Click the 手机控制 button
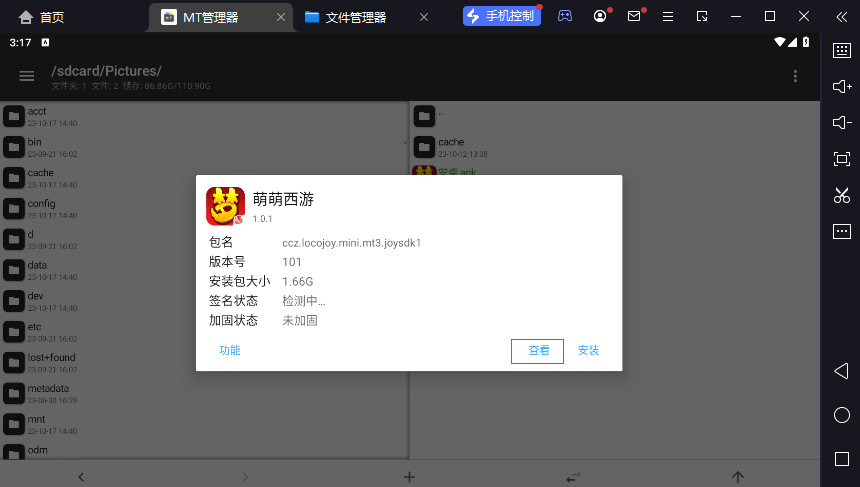This screenshot has width=860, height=487. pyautogui.click(x=502, y=16)
